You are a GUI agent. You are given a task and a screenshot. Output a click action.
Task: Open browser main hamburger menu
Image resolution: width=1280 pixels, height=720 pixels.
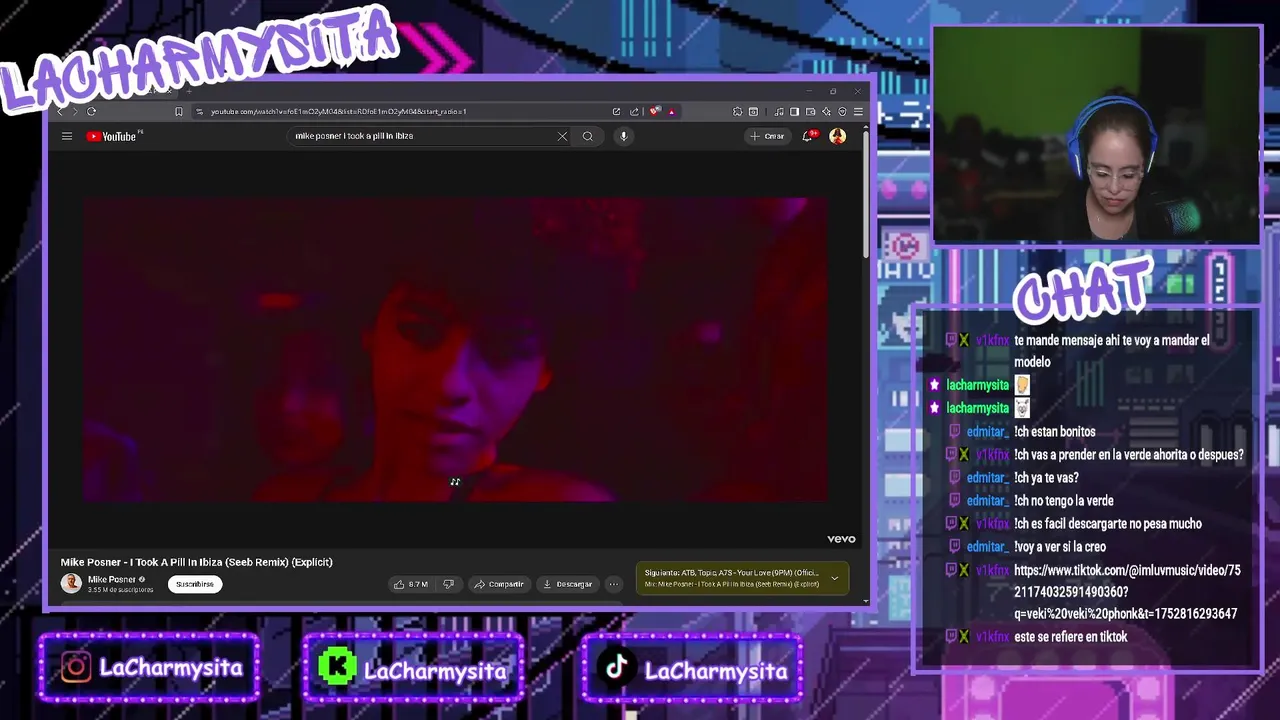[x=858, y=111]
